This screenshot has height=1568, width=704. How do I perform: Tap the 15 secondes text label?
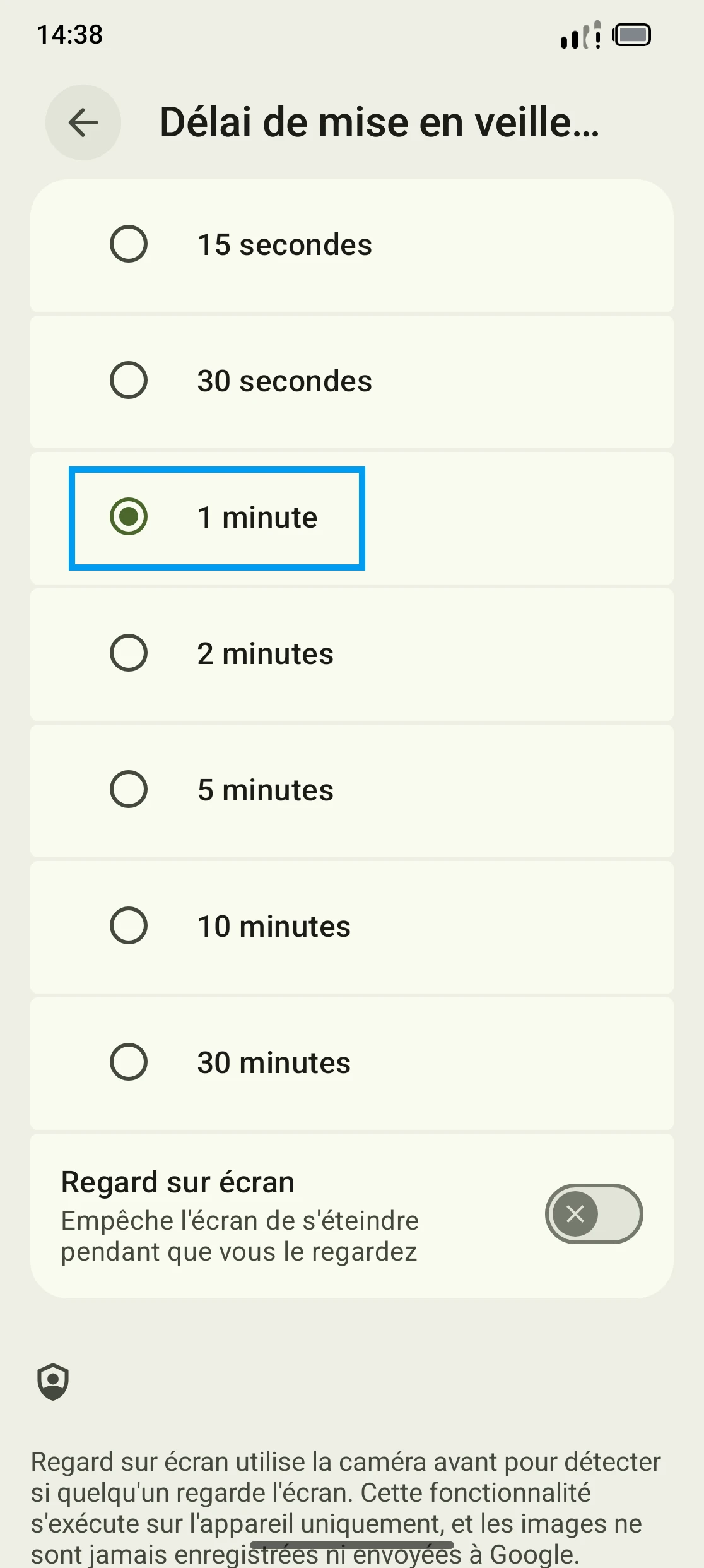(285, 245)
